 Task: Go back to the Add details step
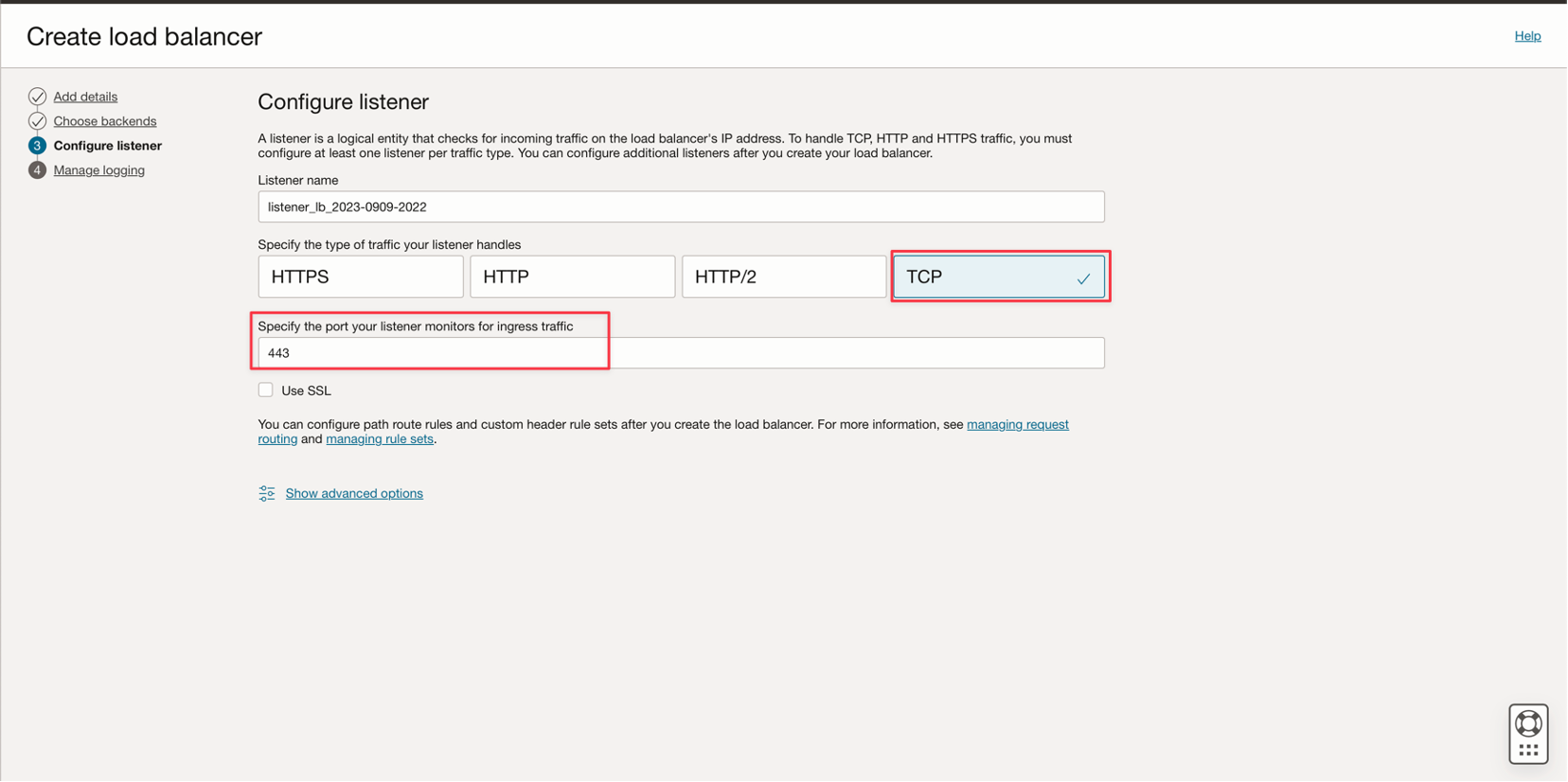point(85,97)
